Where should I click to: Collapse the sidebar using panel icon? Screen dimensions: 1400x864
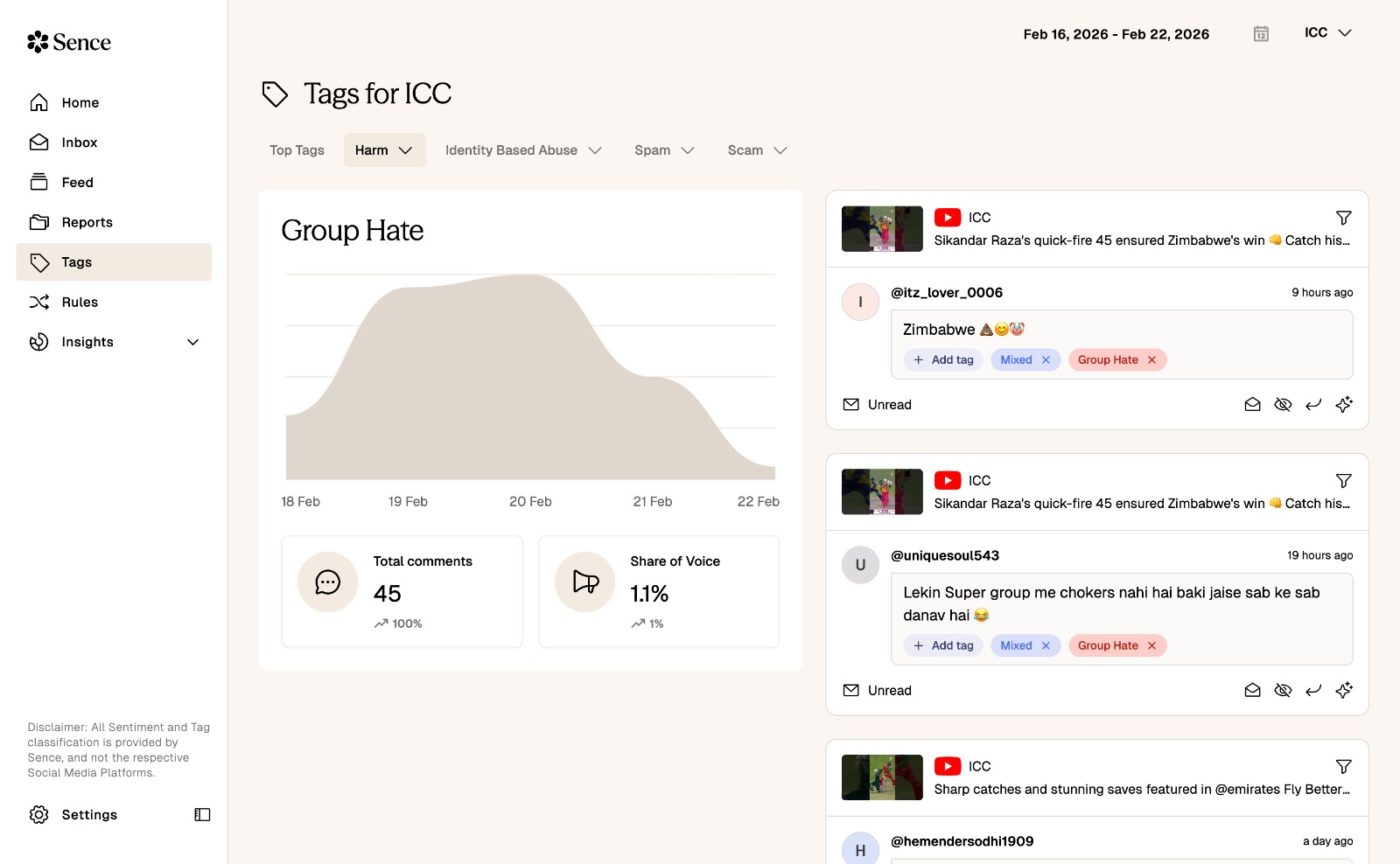202,815
